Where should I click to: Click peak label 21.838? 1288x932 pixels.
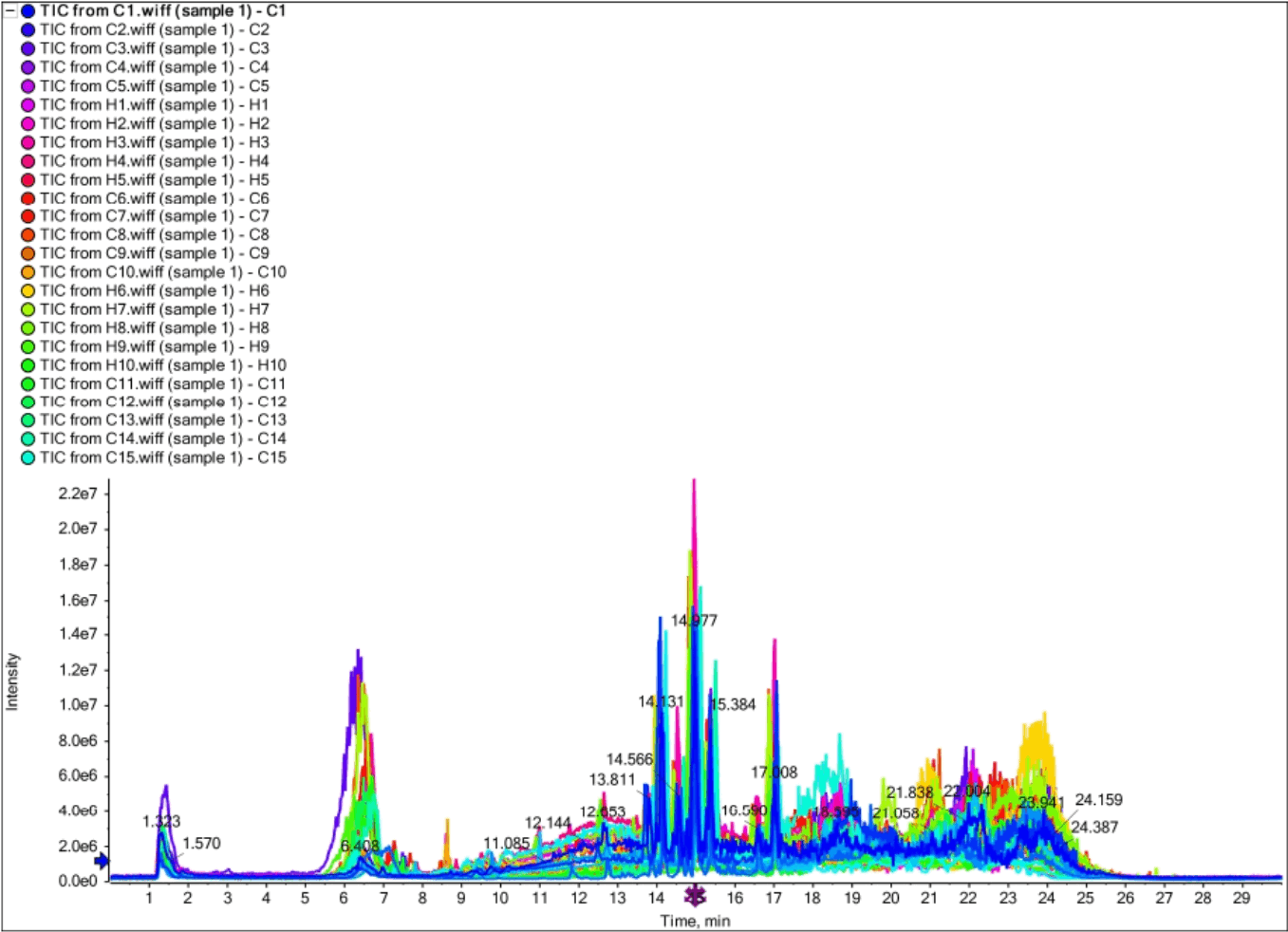point(910,792)
